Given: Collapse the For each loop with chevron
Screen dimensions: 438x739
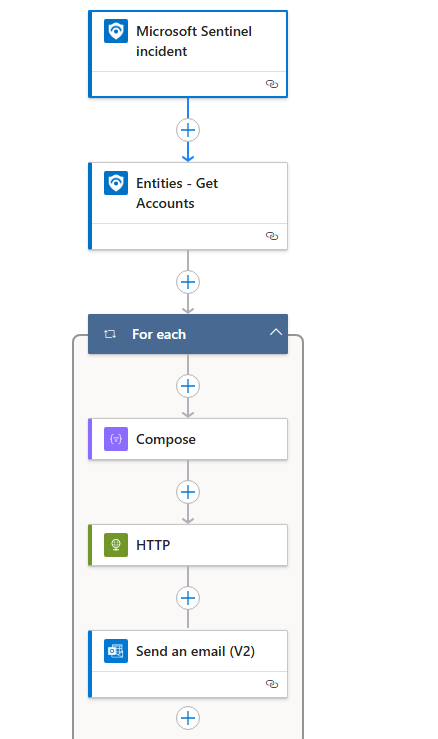Looking at the screenshot, I should pos(276,332).
